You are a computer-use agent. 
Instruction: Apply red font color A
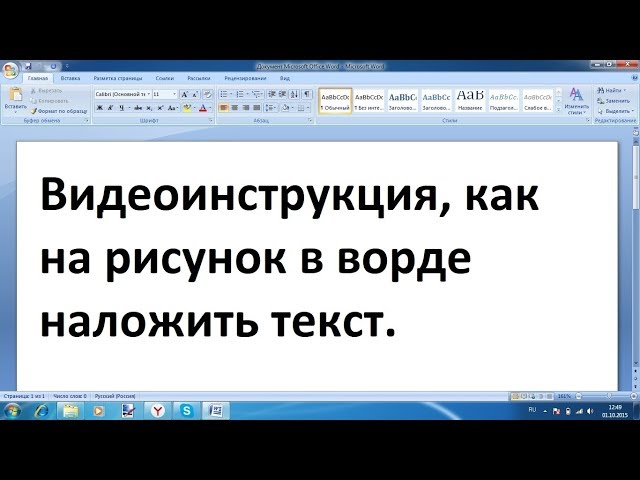(202, 108)
